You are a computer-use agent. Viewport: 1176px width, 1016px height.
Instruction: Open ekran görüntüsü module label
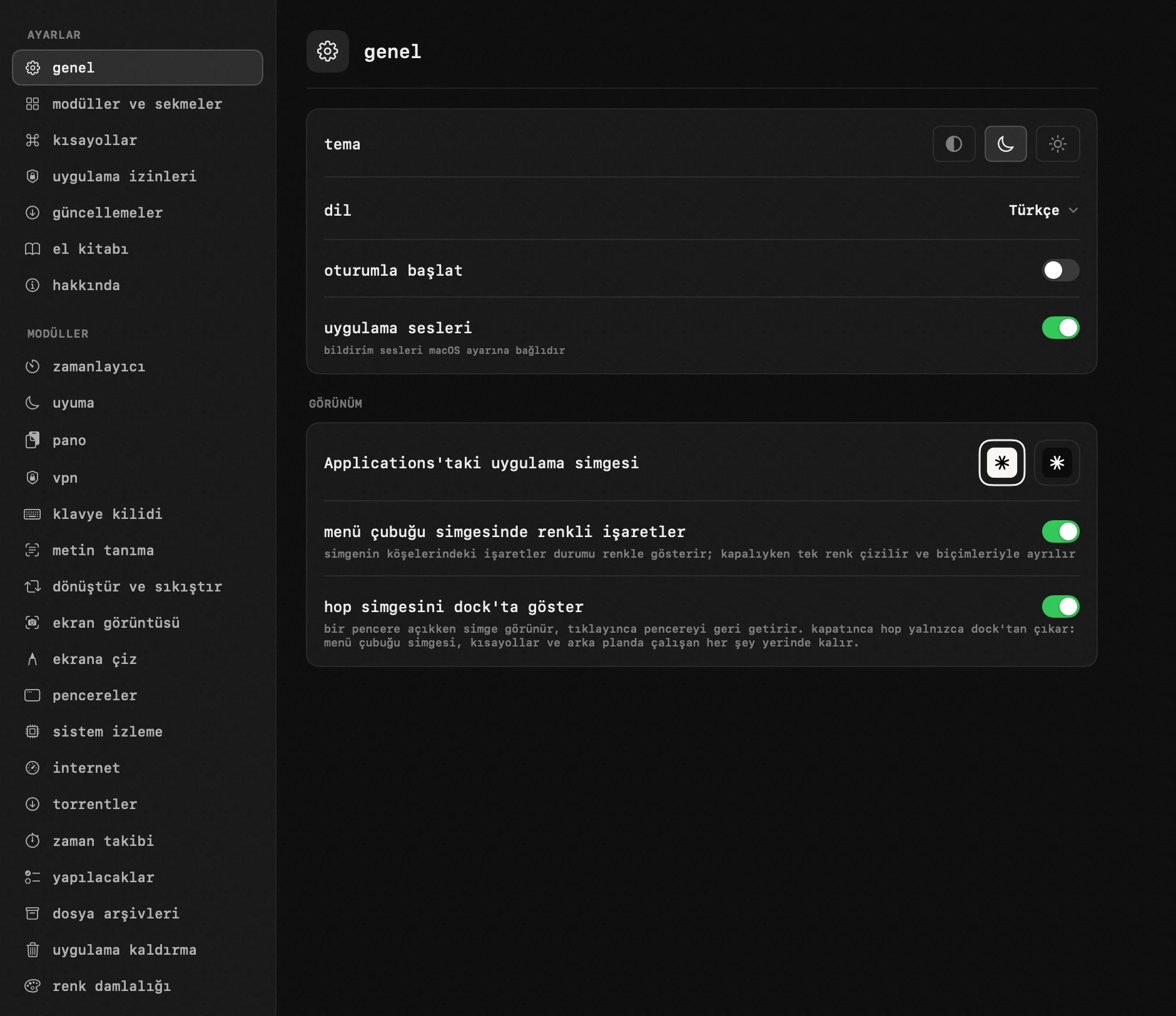pos(116,623)
